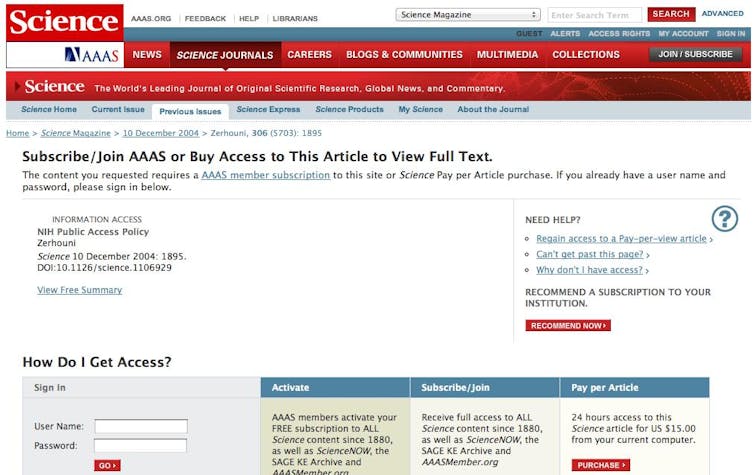Go to the Science Express tab
The image size is (754, 475).
(x=268, y=110)
